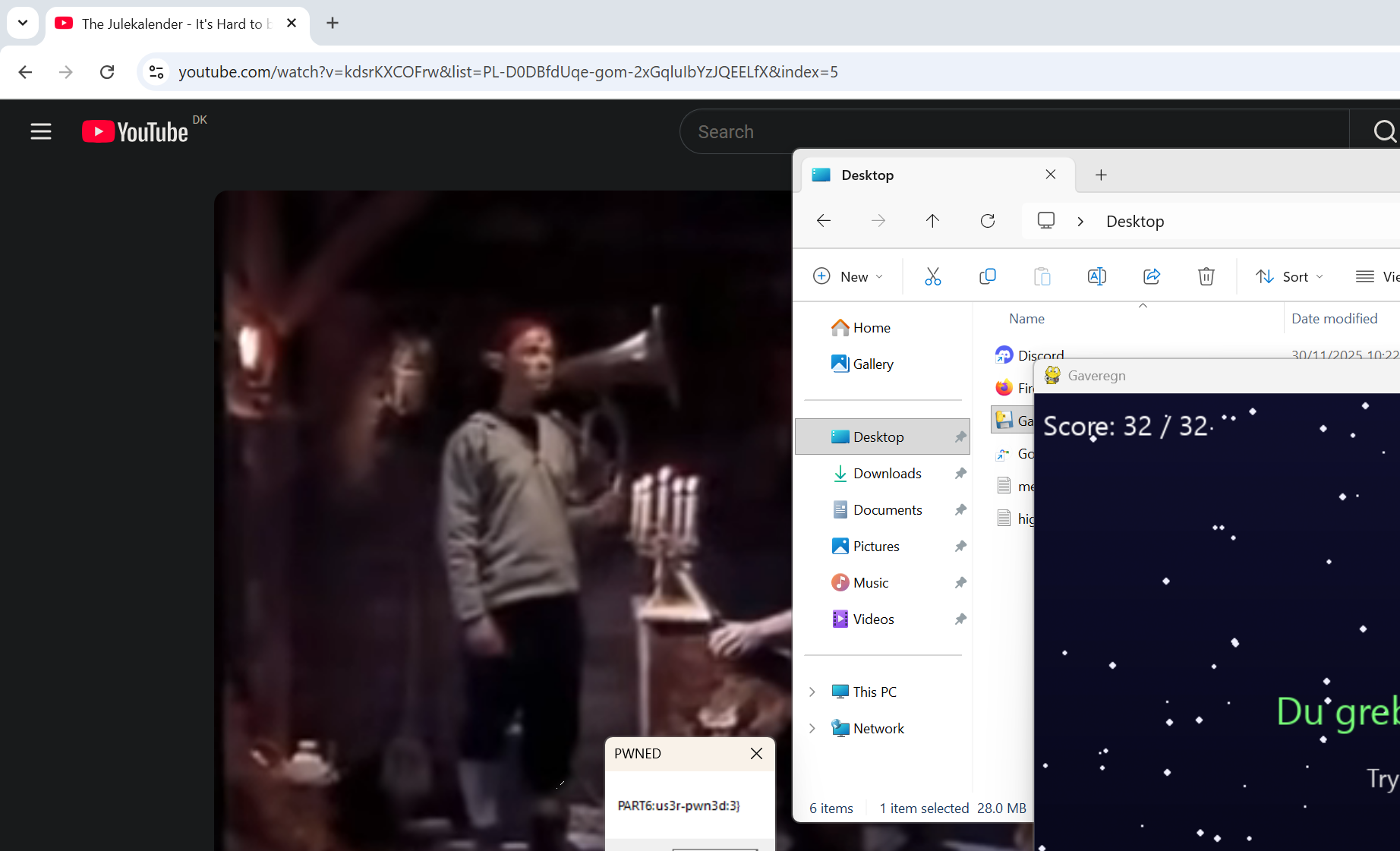Unpin Downloads from the sidebar
Screen dimensions: 1400x851
point(960,473)
